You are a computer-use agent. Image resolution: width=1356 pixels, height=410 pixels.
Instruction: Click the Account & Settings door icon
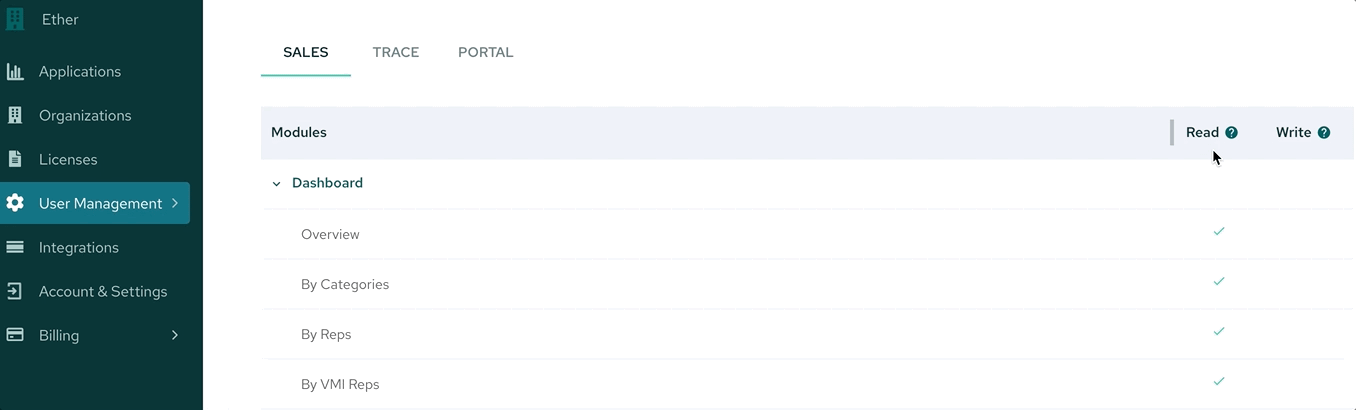(15, 291)
